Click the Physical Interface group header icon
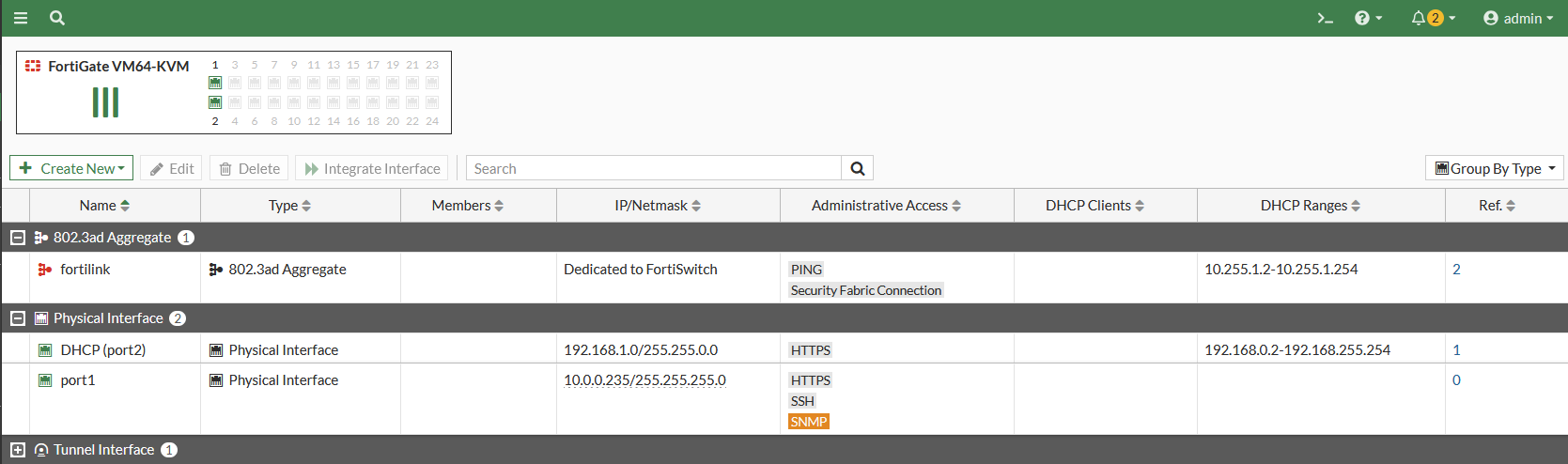The height and width of the screenshot is (464, 1568). tap(41, 318)
